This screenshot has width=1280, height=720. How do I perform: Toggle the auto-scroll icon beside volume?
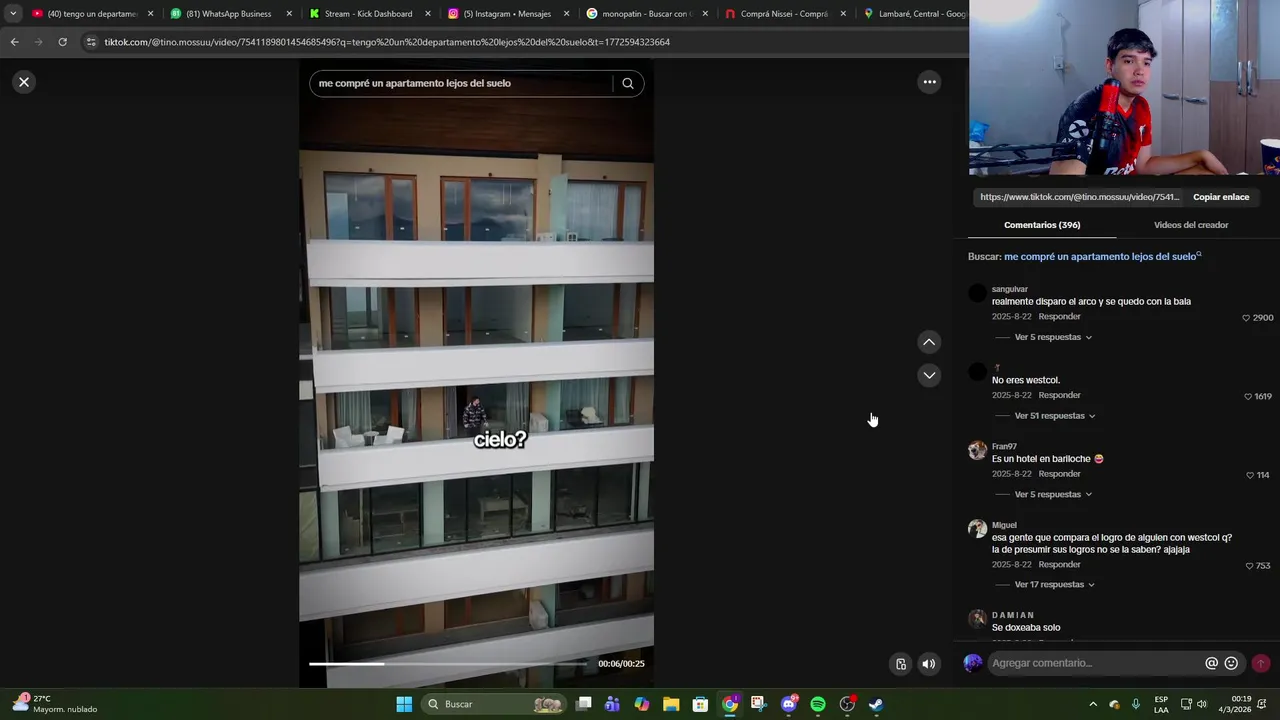point(901,664)
